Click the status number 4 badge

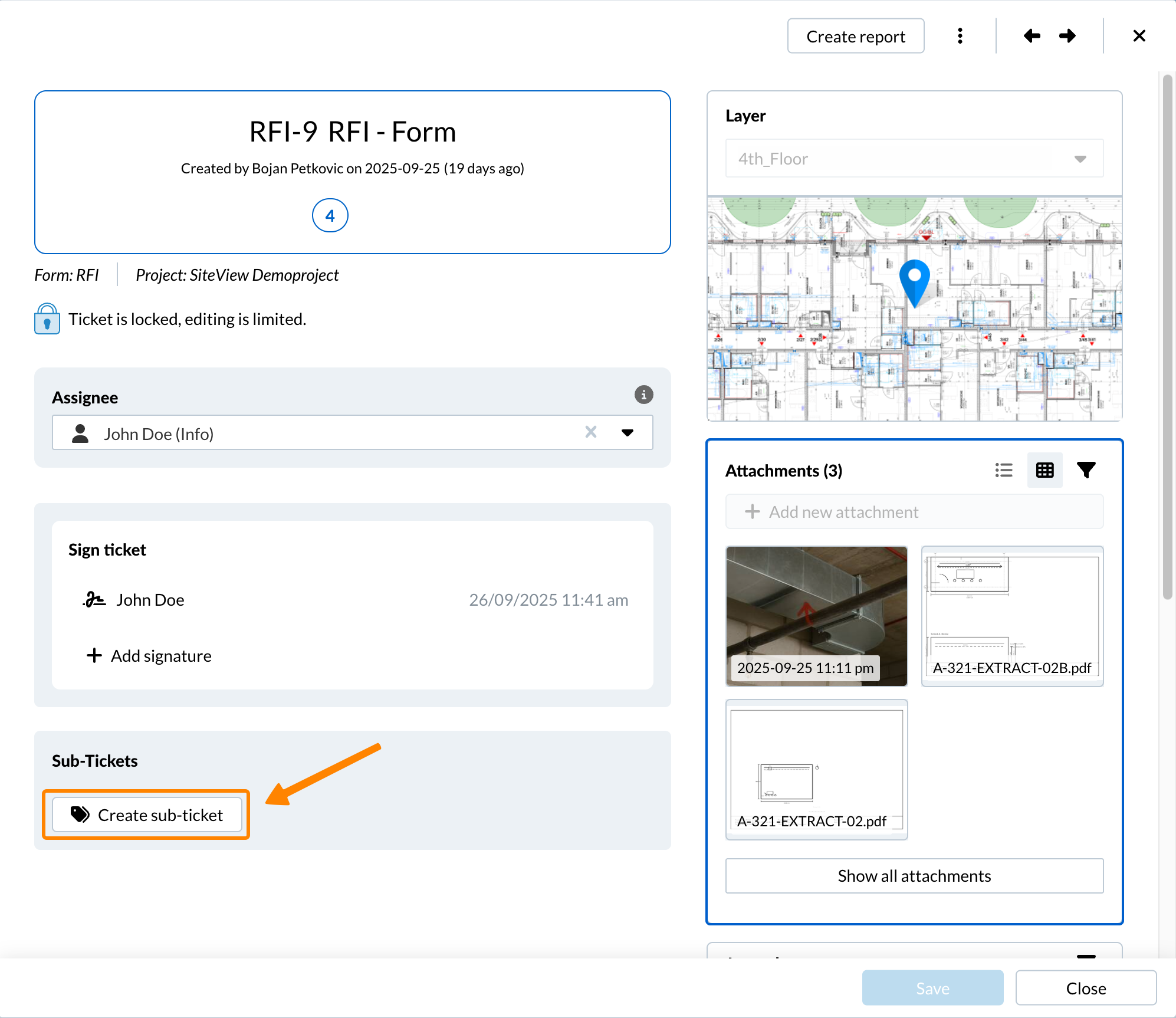tap(330, 215)
